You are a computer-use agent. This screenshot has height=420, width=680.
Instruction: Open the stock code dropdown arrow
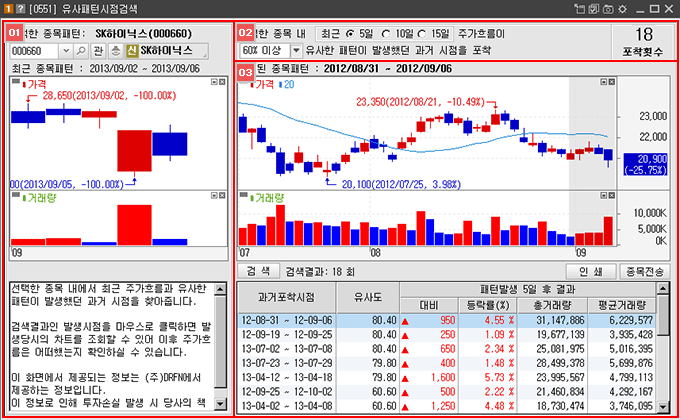coord(66,51)
